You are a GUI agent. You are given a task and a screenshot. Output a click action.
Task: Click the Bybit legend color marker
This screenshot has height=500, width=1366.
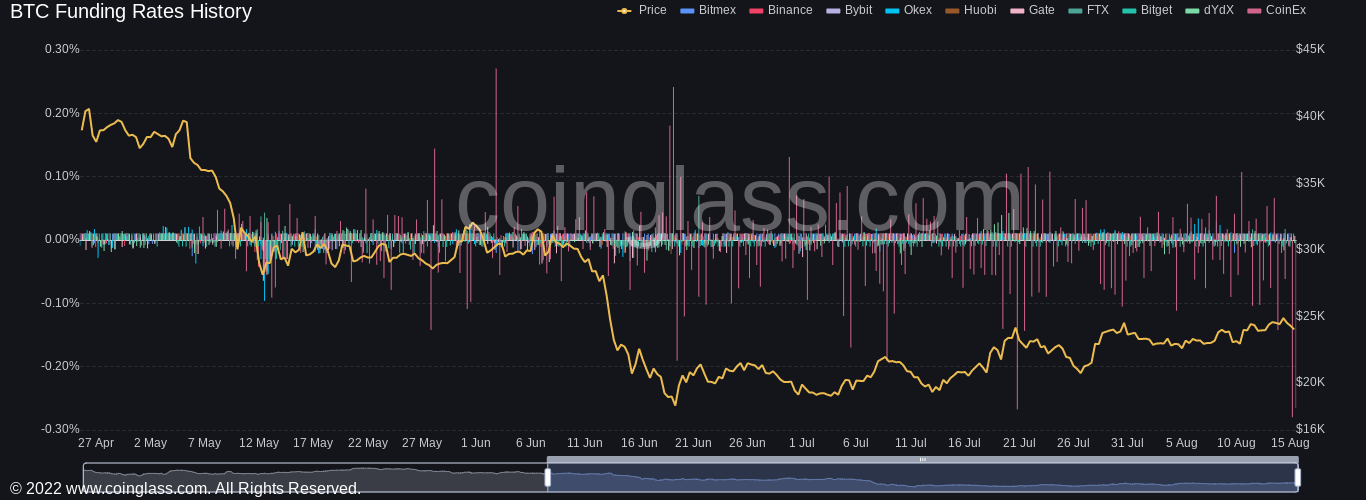tap(833, 10)
